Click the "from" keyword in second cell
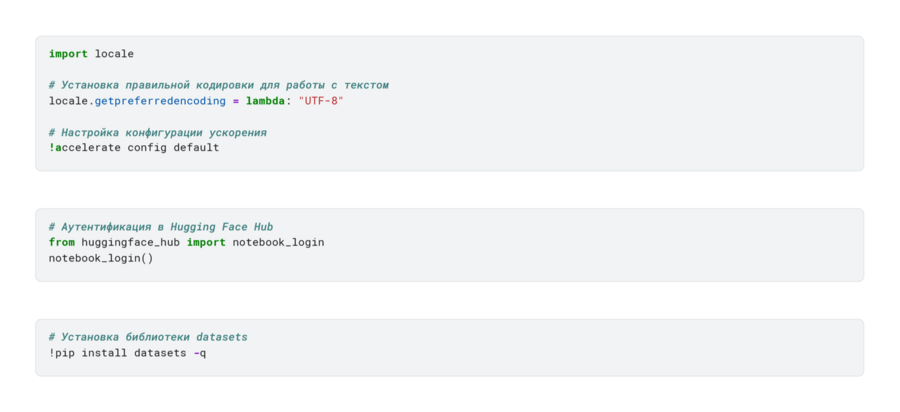Image resolution: width=900 pixels, height=412 pixels. pos(61,242)
